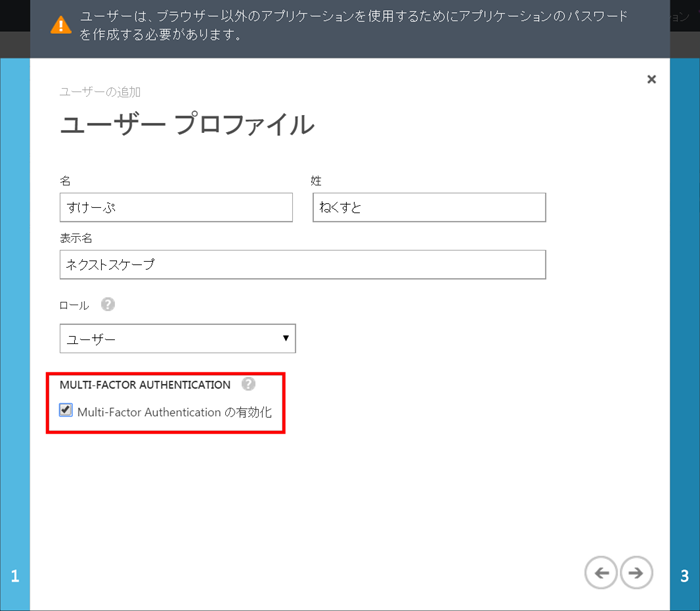Viewport: 700px width, 611px height.
Task: Jump to wizard step 1 panel
Action: pyautogui.click(x=15, y=334)
